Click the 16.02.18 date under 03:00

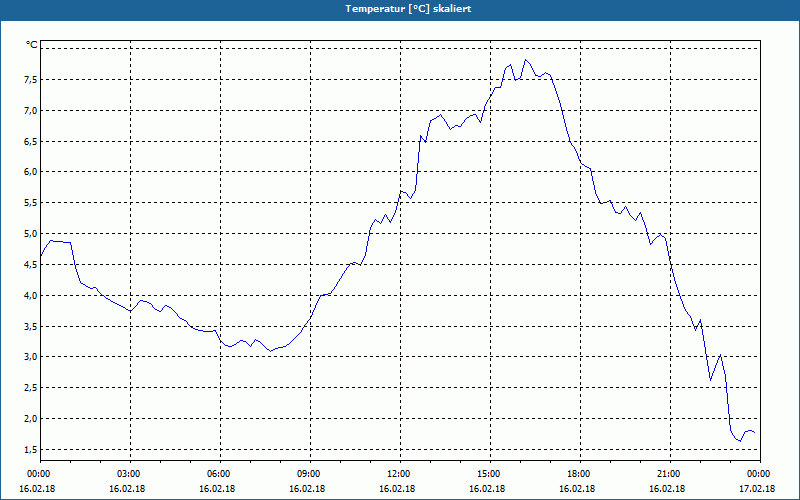127,489
